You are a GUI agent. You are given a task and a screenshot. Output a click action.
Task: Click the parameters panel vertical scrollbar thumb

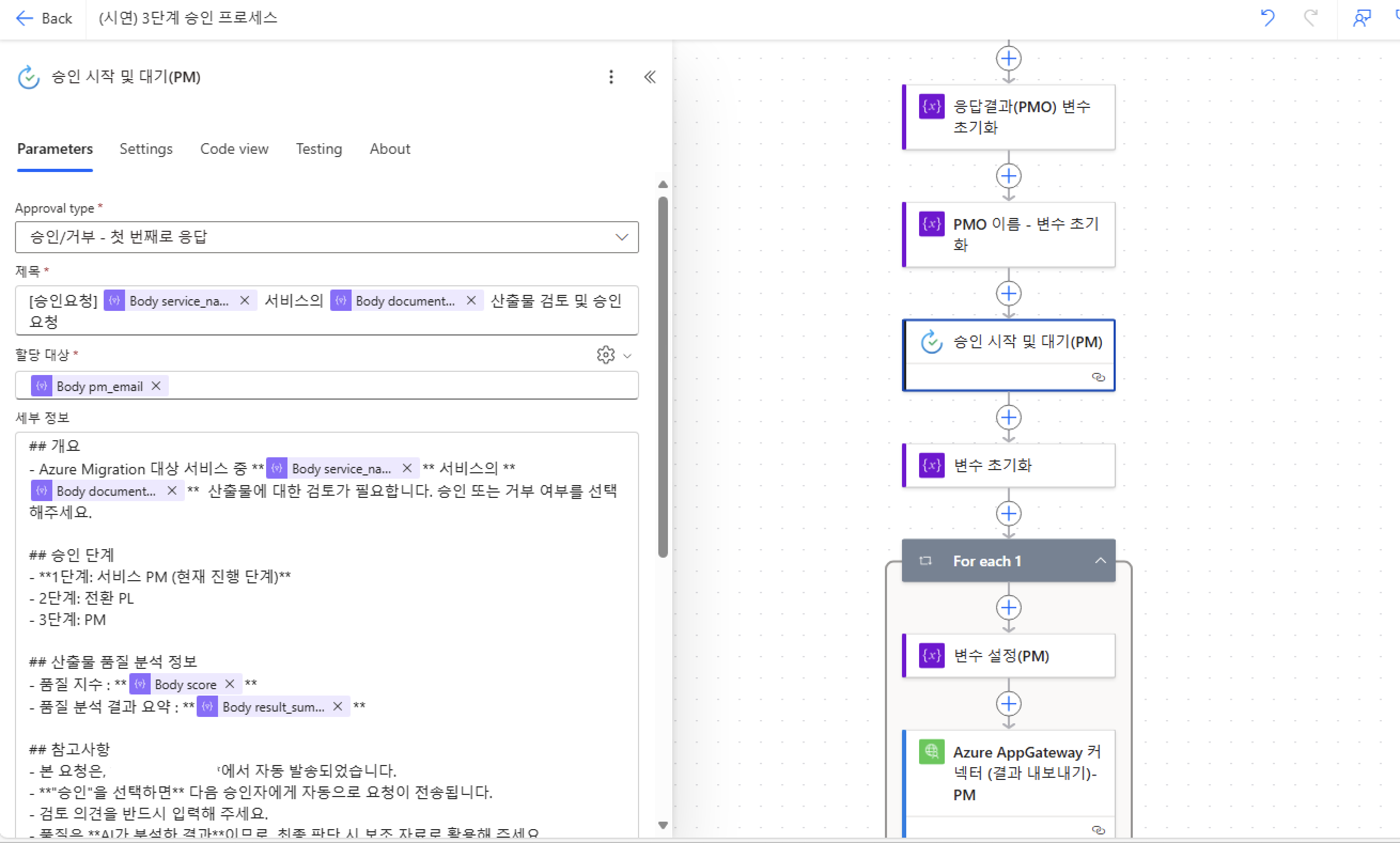point(663,377)
